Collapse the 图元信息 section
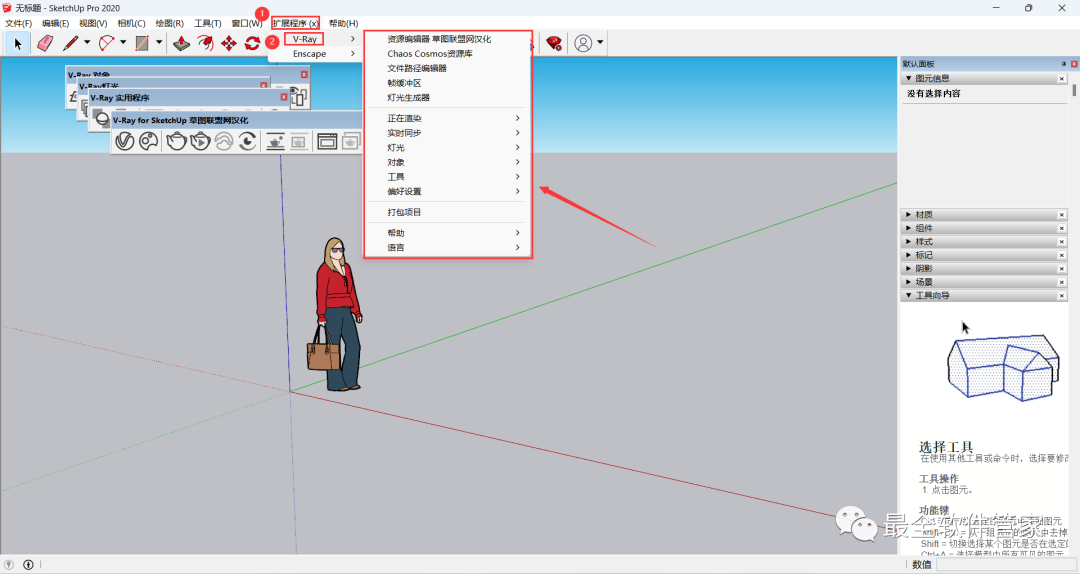 click(x=908, y=79)
